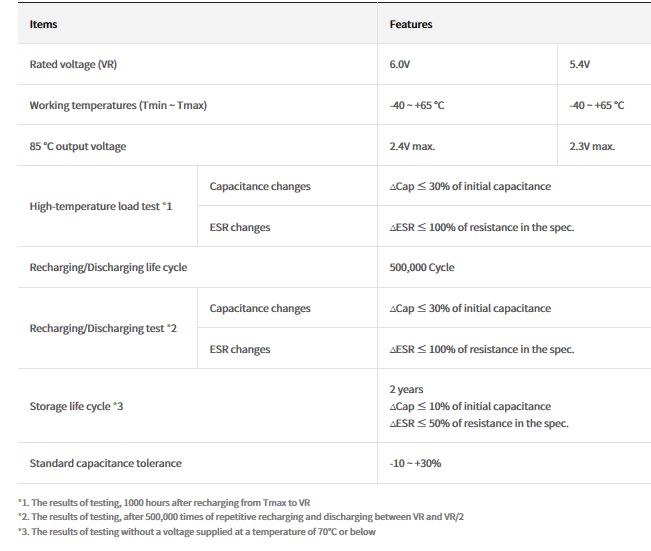Select the Standard capacitance tolerance label
Viewport: 651px width, 551px height.
pos(105,463)
